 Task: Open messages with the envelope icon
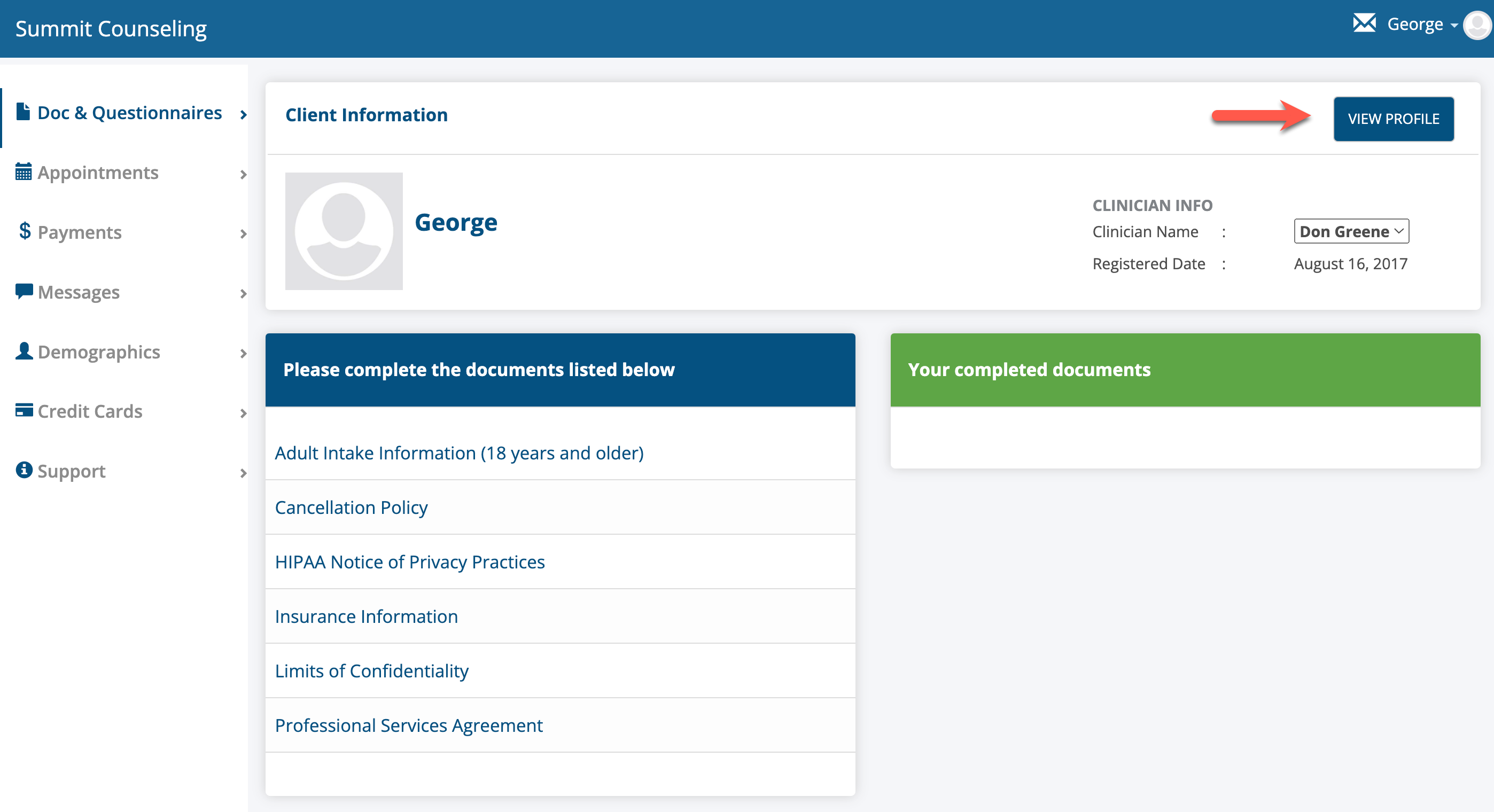pyautogui.click(x=1364, y=24)
